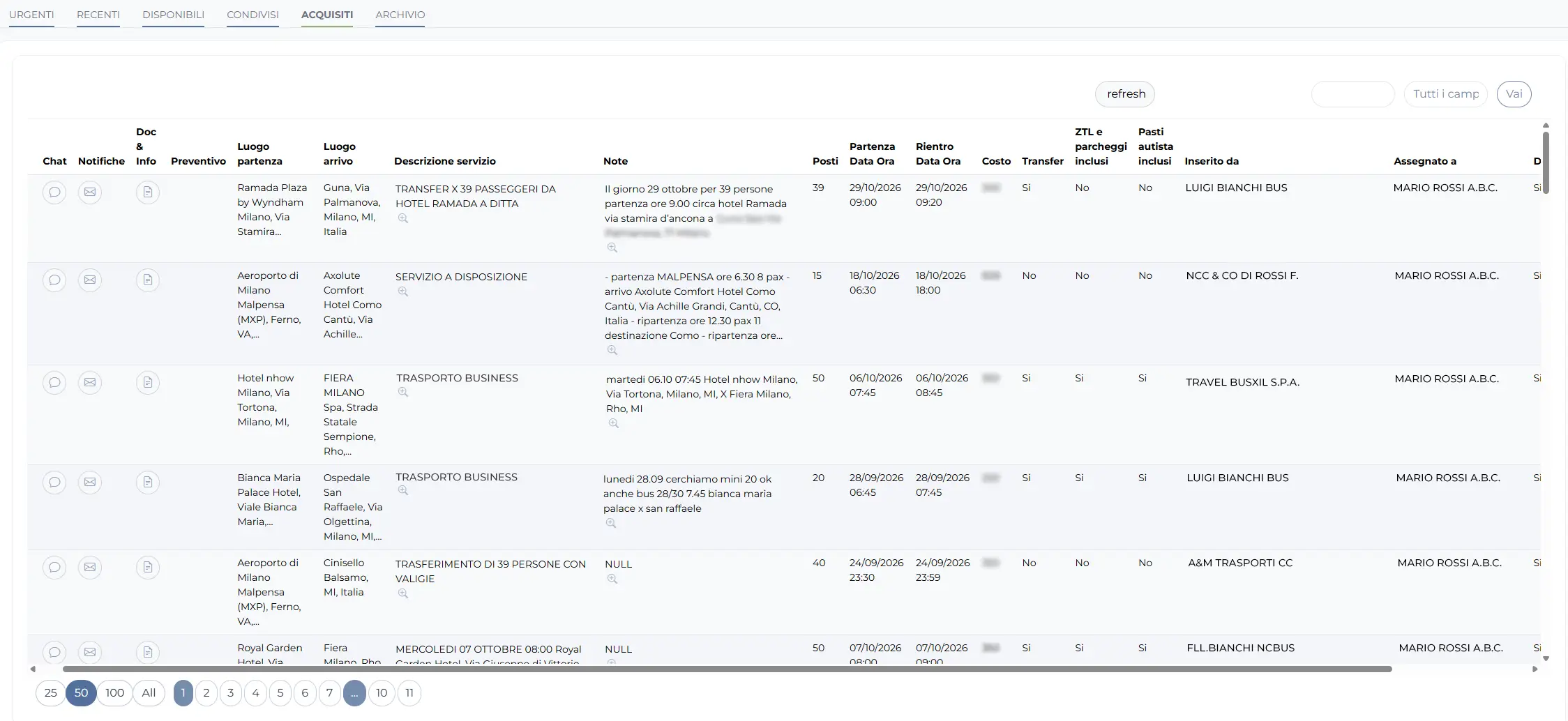
Task: Click the horizontal table scrollbar
Action: click(x=728, y=669)
